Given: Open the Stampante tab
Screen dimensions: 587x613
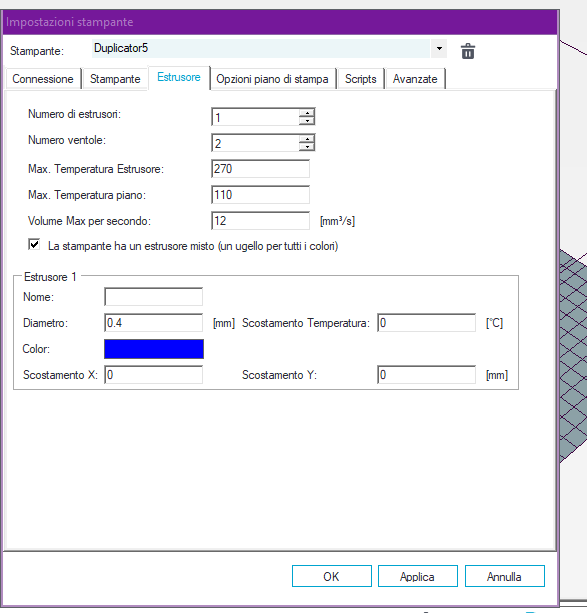Looking at the screenshot, I should coord(115,79).
